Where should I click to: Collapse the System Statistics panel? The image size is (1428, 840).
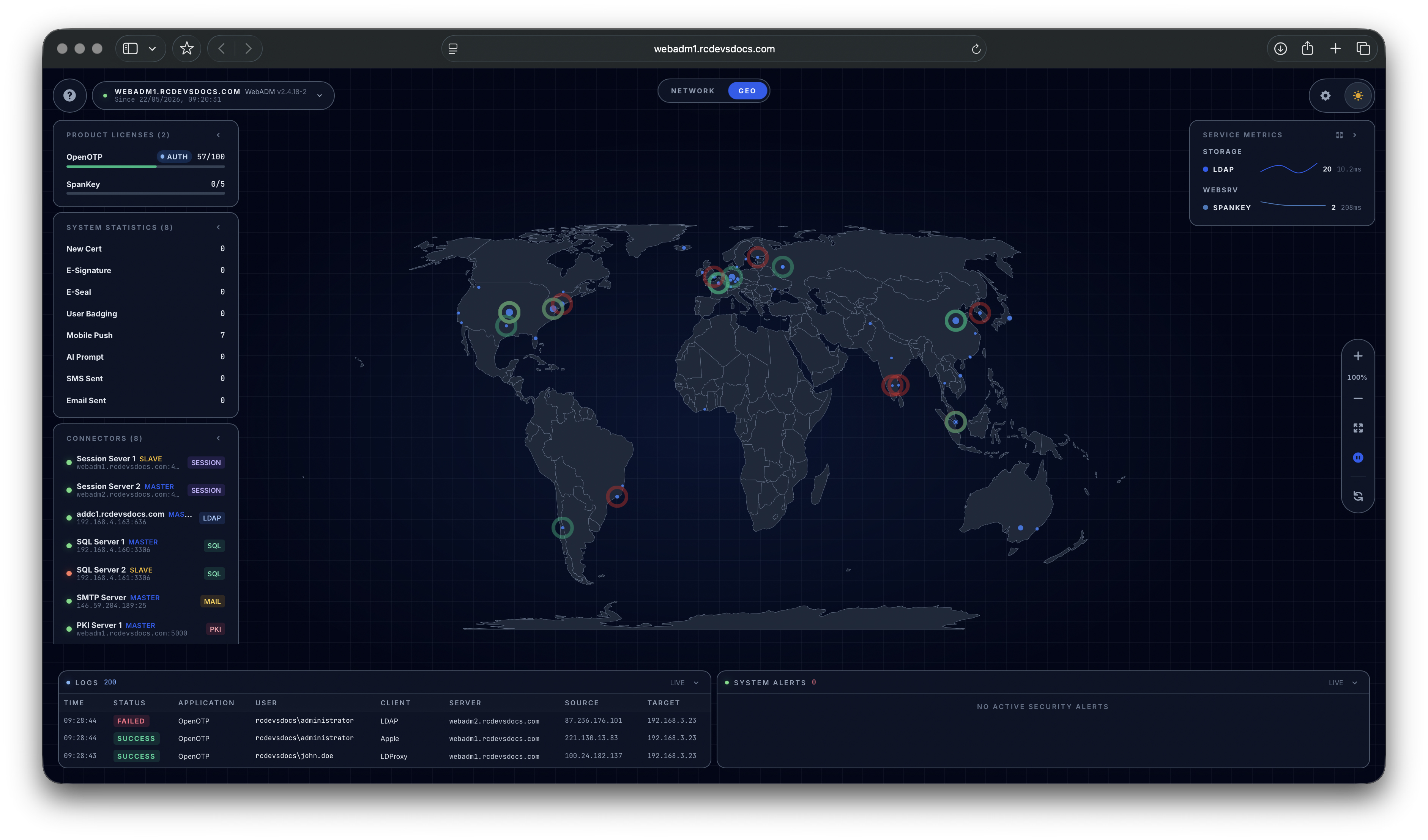[x=218, y=228]
